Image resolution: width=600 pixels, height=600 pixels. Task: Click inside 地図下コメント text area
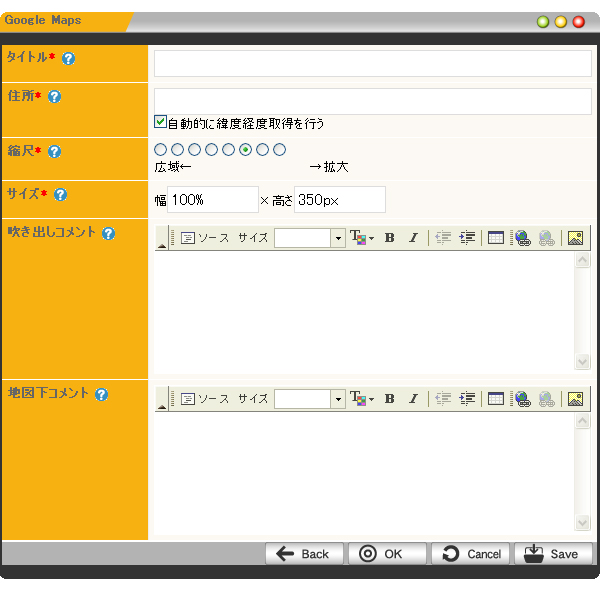coord(364,472)
